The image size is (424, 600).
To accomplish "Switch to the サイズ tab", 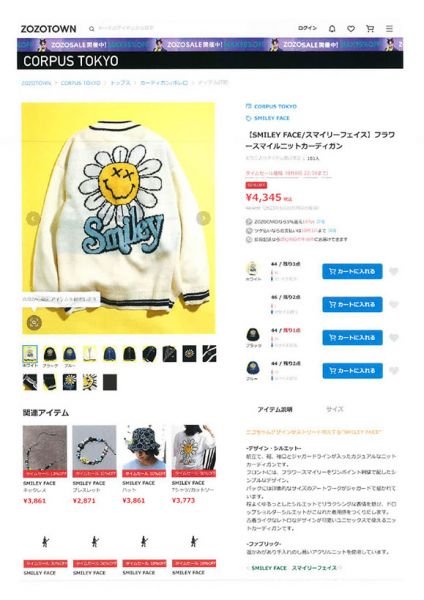I will click(334, 409).
